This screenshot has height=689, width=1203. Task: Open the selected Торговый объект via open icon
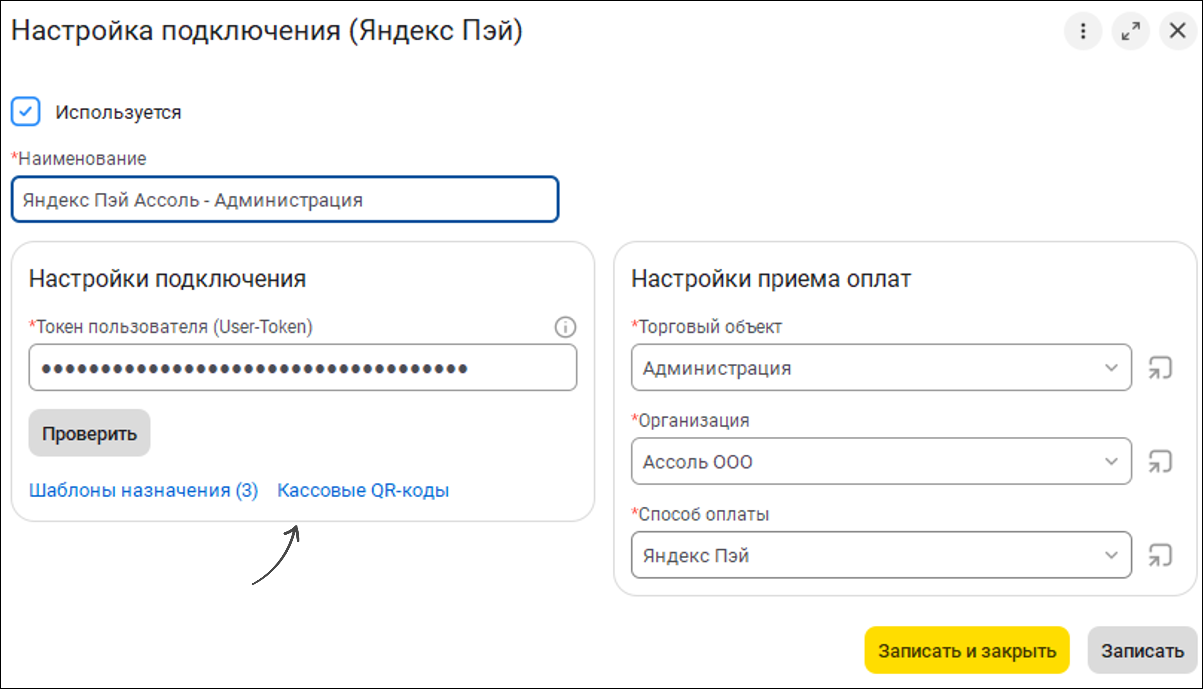tap(1159, 368)
